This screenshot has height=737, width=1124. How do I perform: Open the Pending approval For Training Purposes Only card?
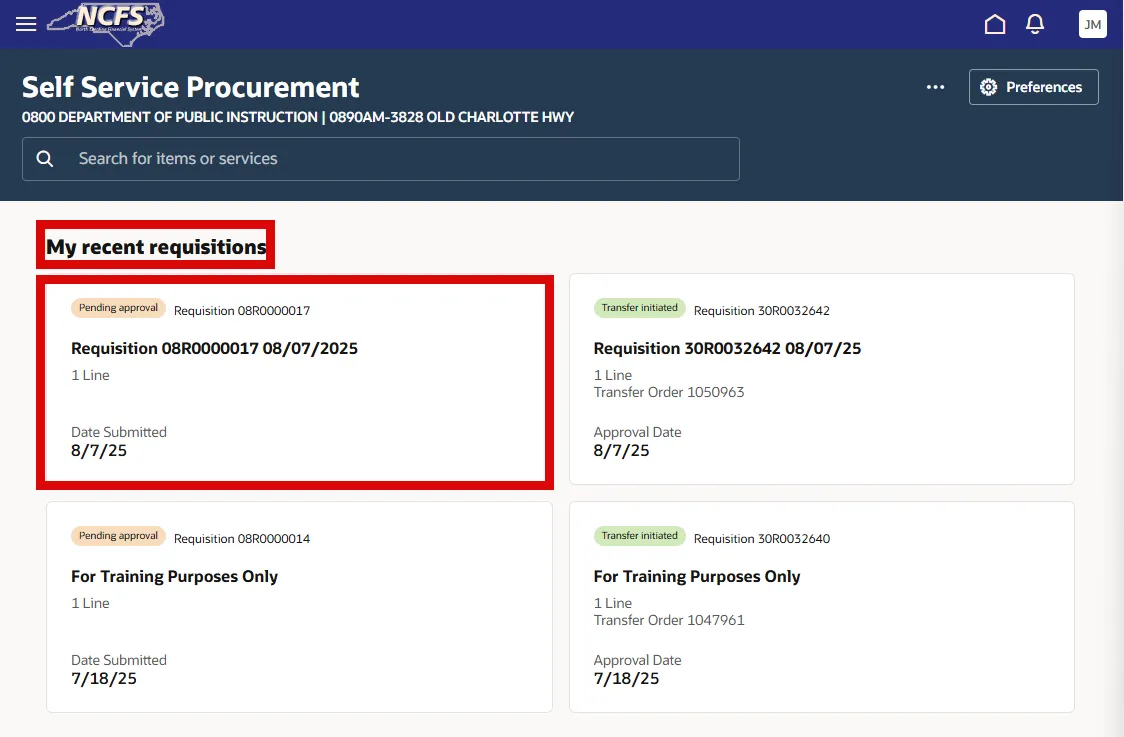(x=174, y=577)
